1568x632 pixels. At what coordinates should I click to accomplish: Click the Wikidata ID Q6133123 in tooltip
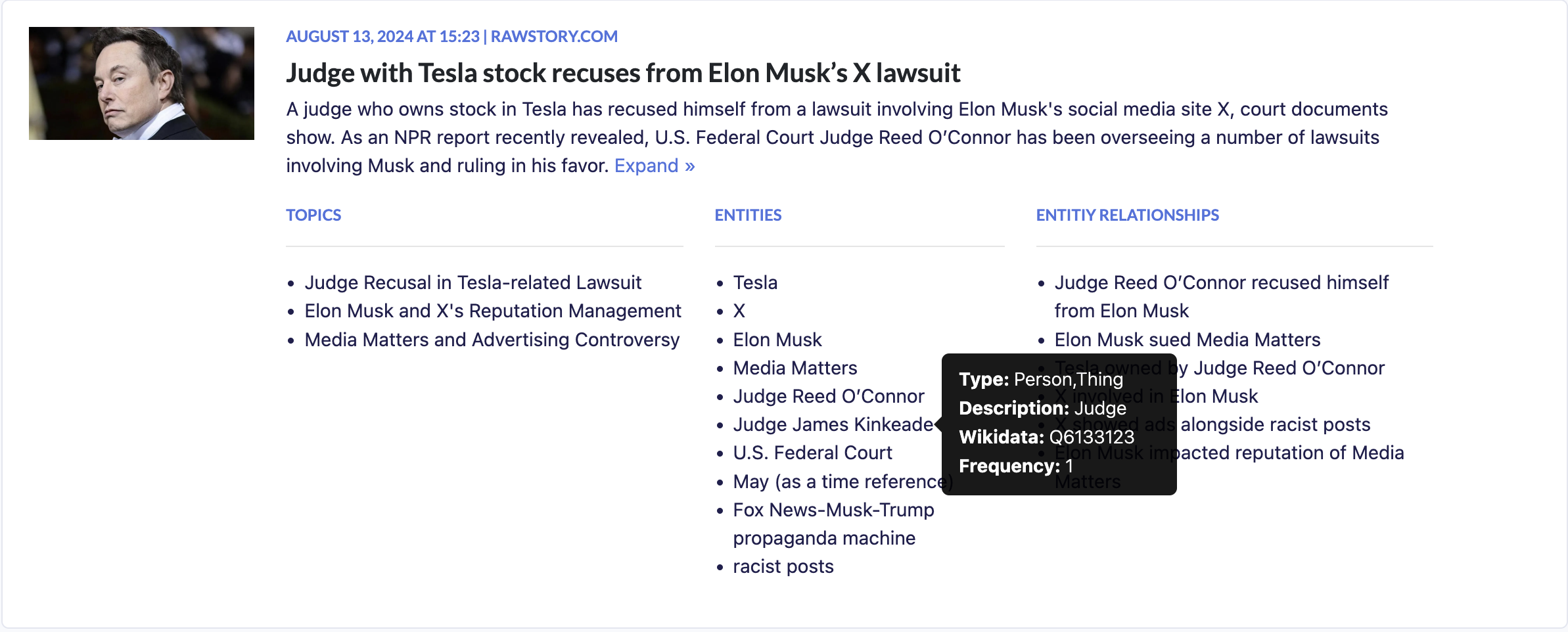pyautogui.click(x=1092, y=437)
